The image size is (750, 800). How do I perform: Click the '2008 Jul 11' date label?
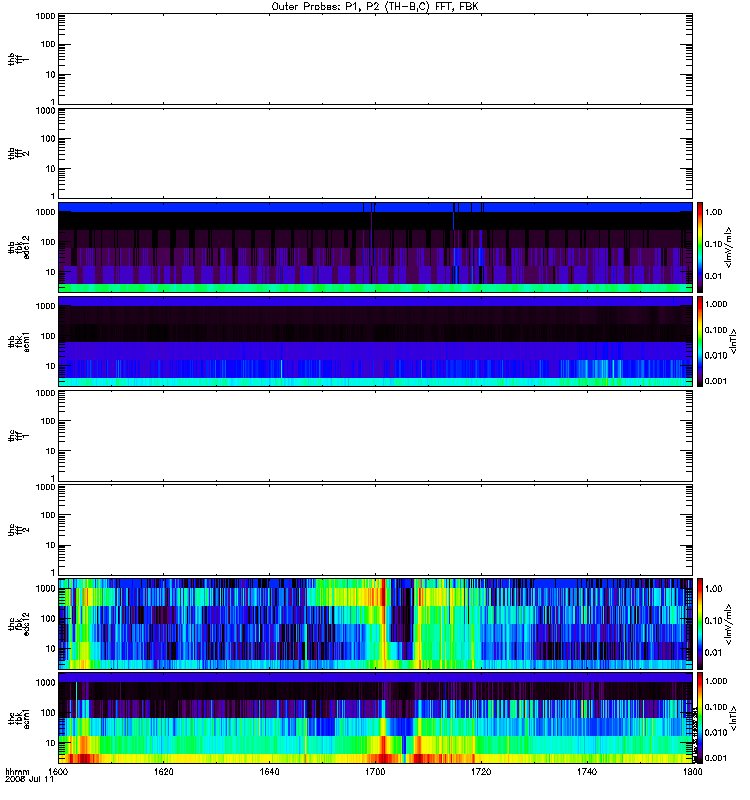[x=30, y=779]
